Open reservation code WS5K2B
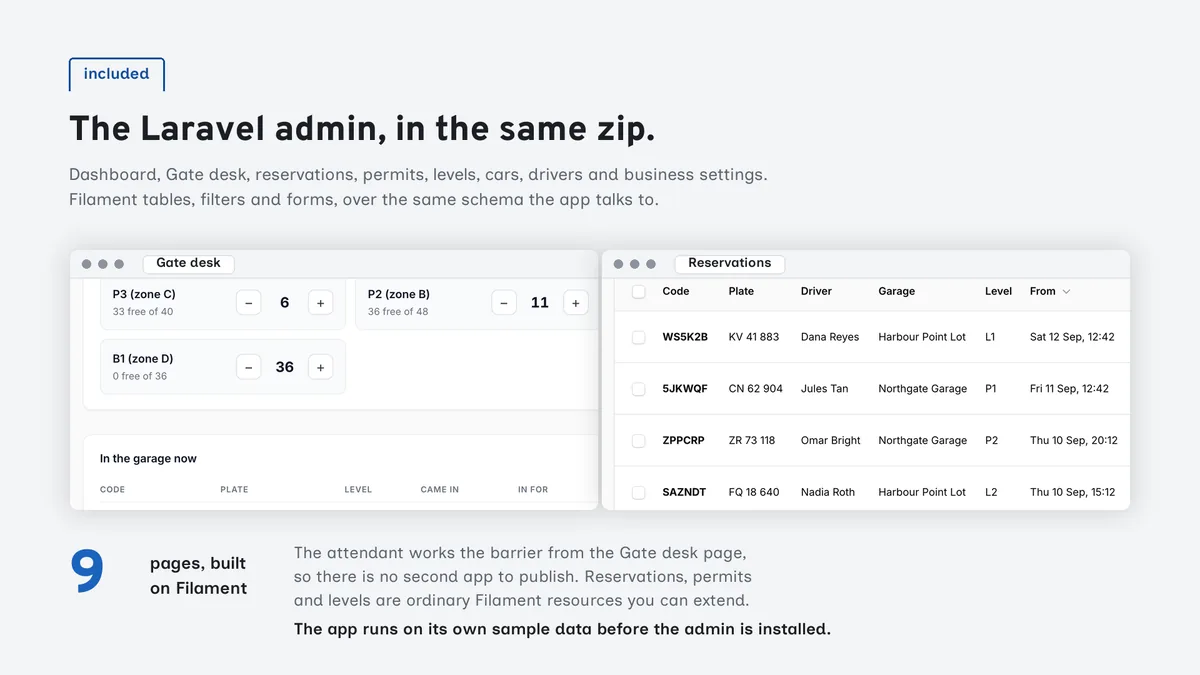1200x675 pixels. (685, 337)
